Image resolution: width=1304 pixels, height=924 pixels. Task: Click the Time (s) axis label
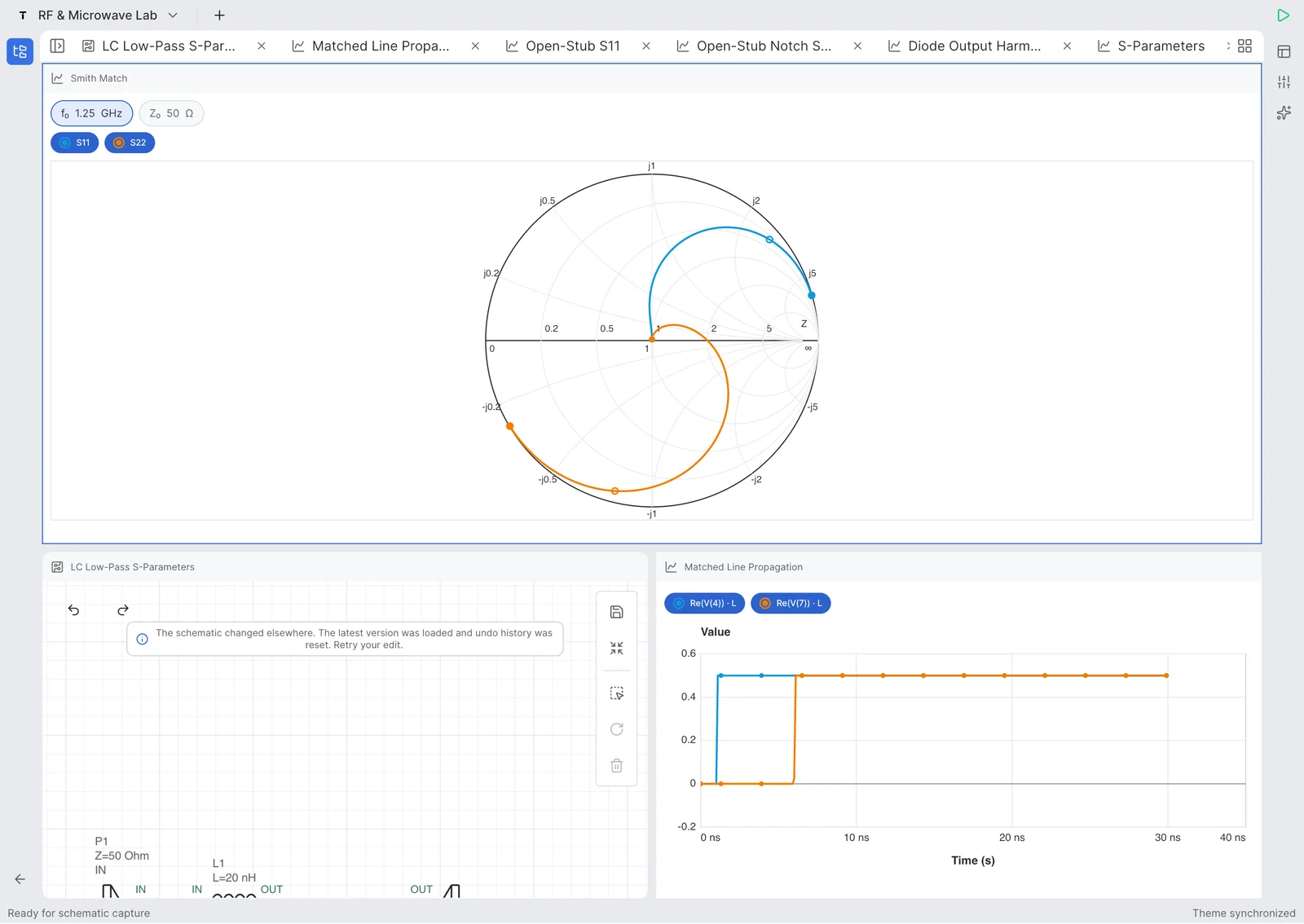click(x=972, y=860)
